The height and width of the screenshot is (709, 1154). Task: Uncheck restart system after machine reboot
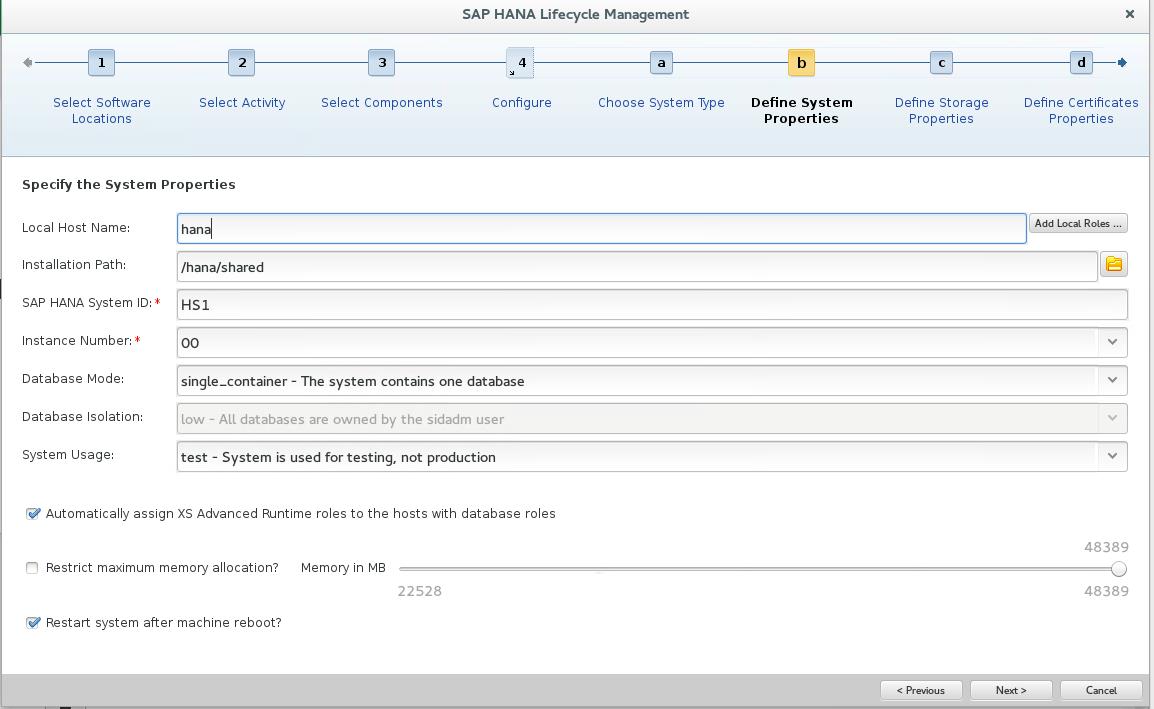tap(32, 622)
